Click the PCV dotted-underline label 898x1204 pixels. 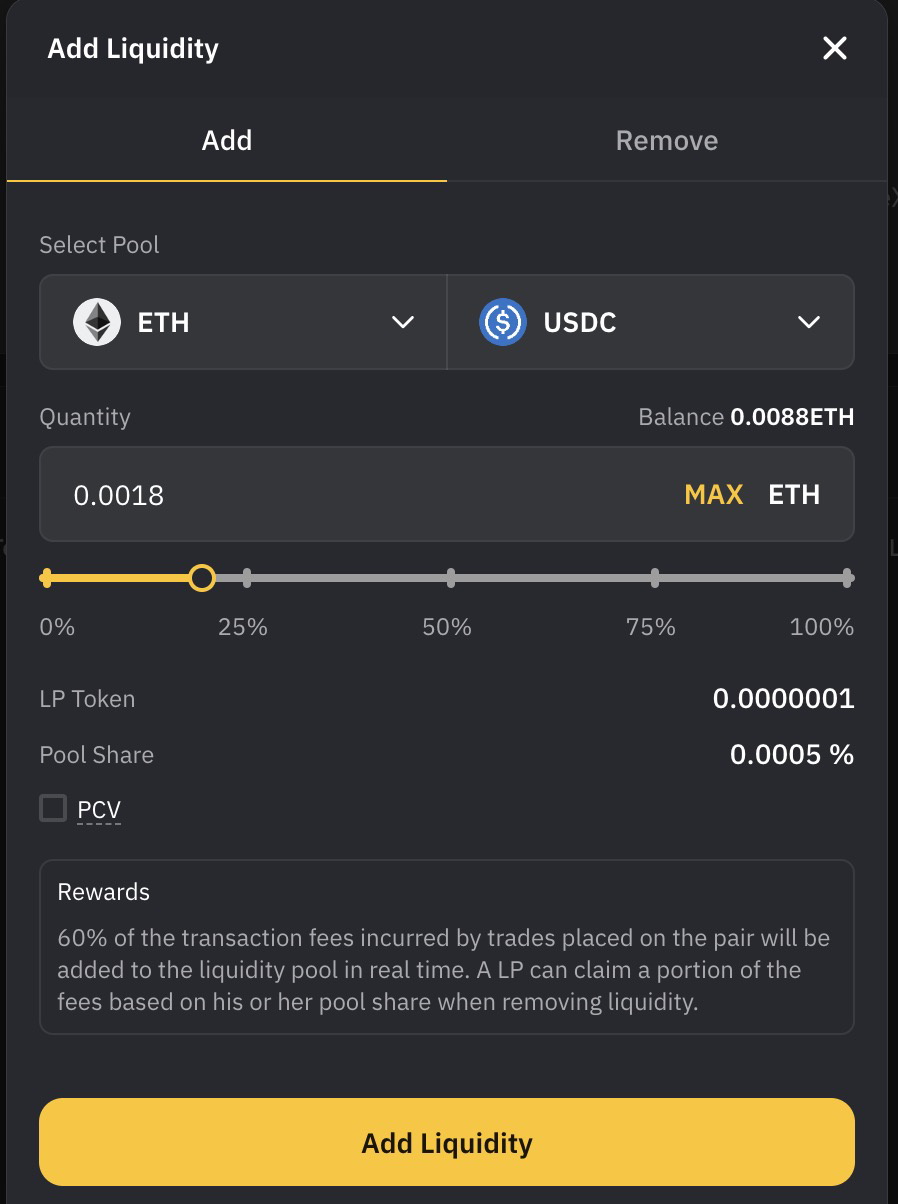click(x=99, y=809)
